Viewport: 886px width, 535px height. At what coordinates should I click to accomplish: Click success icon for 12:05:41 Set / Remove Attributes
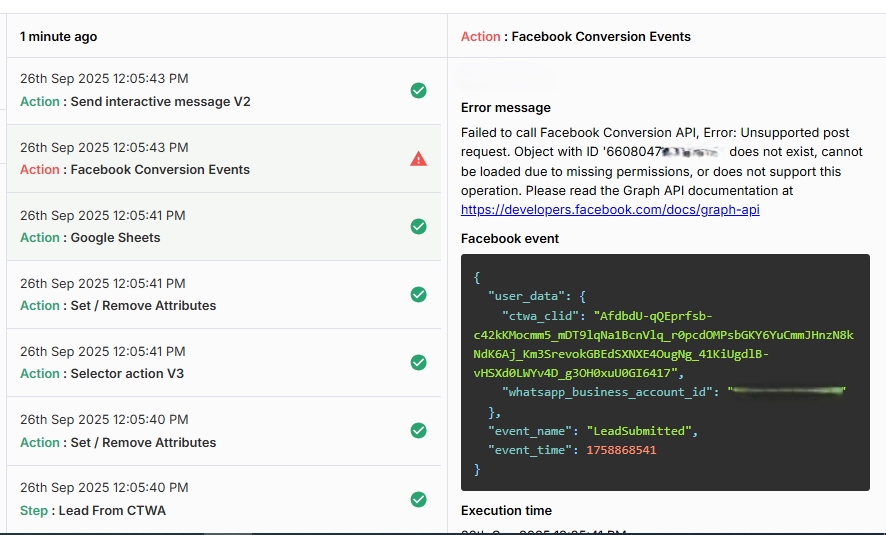[419, 294]
